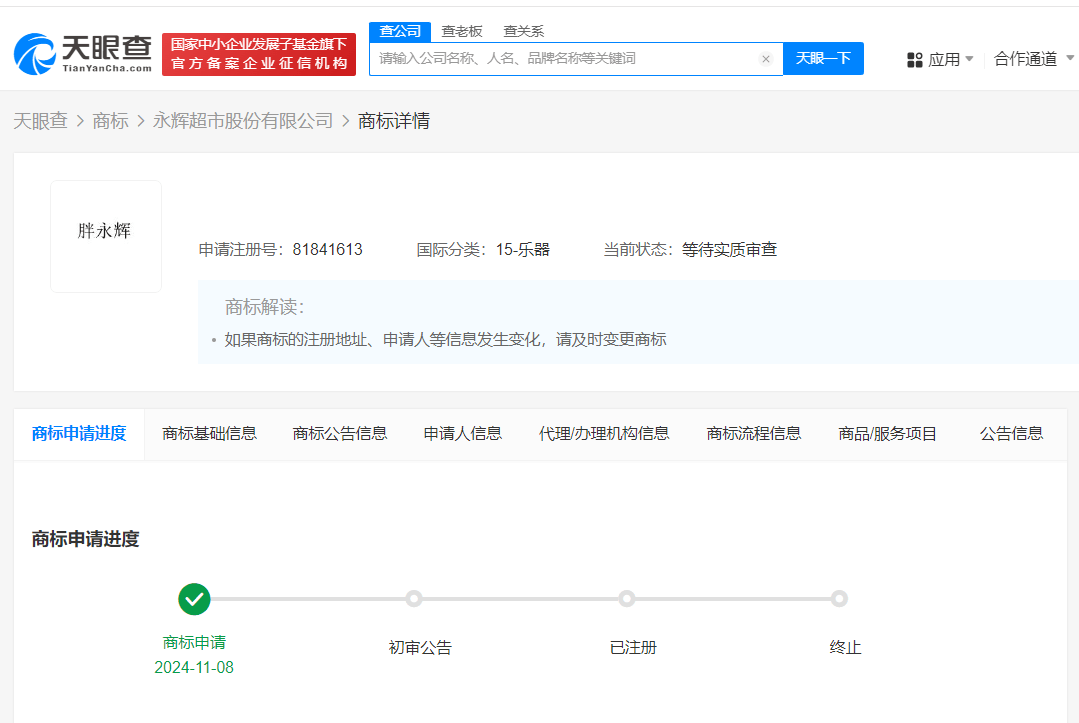
Task: Select the 查公司 search tab
Action: click(400, 31)
